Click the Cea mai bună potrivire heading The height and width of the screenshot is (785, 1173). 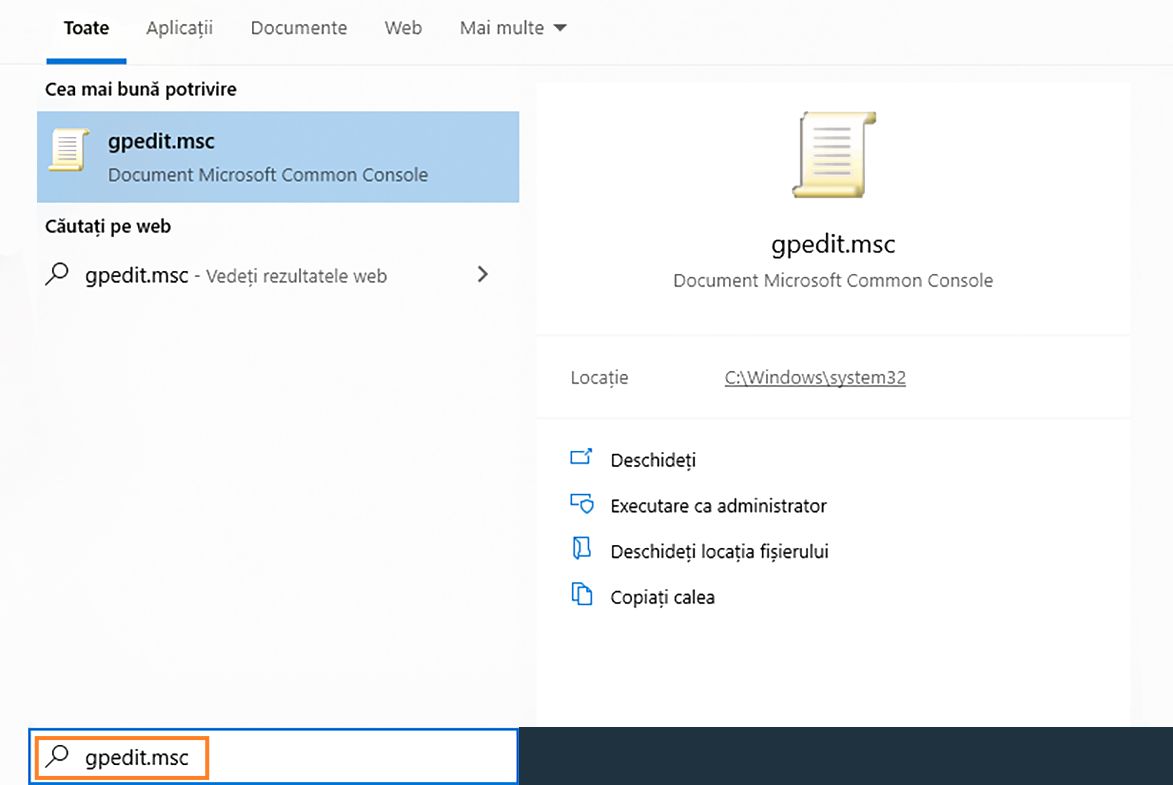pos(141,89)
